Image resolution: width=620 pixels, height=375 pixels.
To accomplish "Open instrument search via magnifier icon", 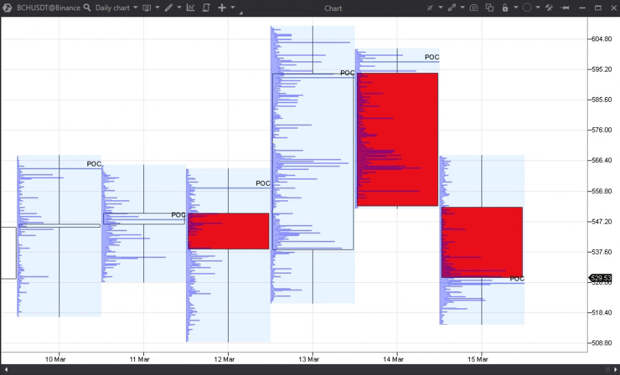I will click(87, 8).
